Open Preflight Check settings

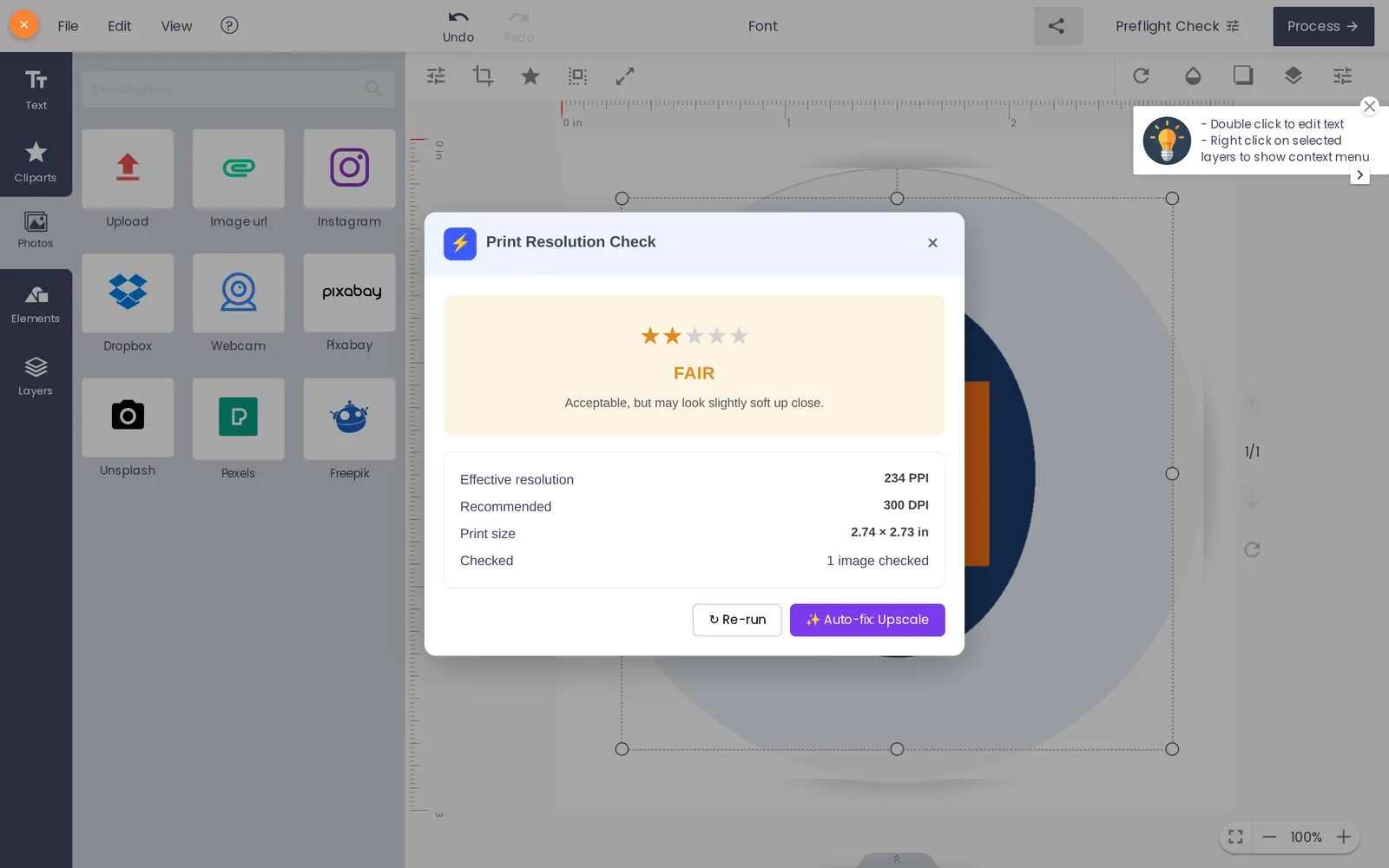[x=1178, y=26]
